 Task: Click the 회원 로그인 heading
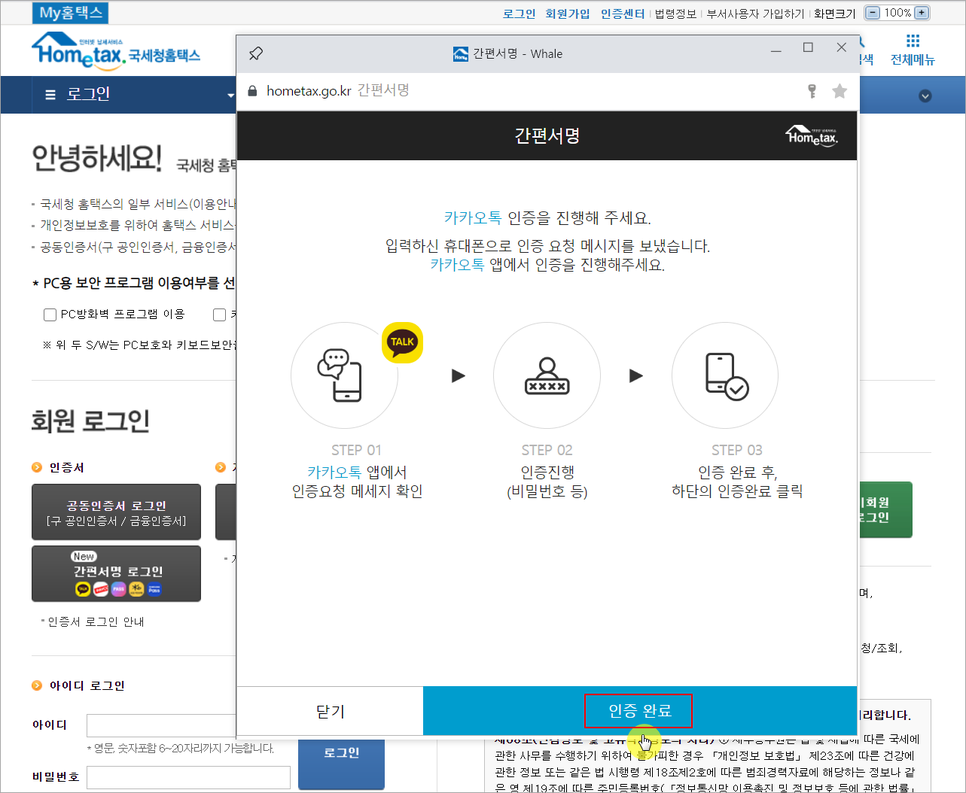(x=91, y=421)
